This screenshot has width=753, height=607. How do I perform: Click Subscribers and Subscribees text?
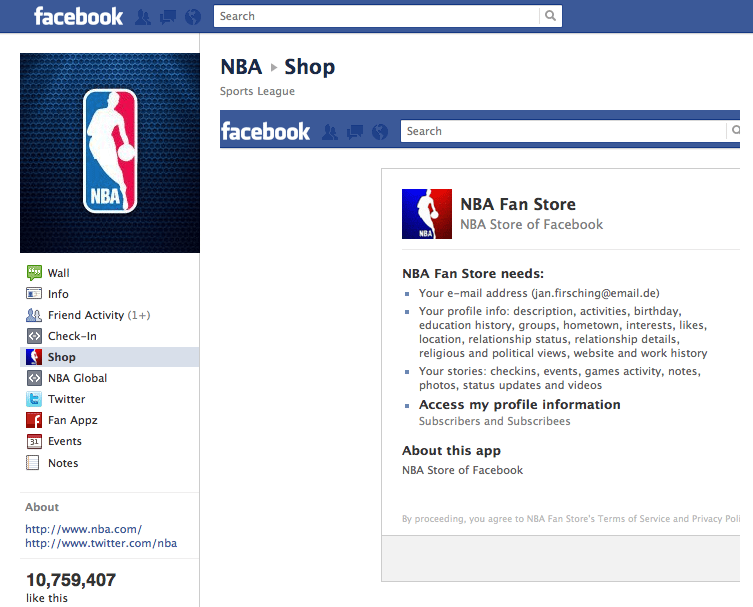click(x=495, y=421)
